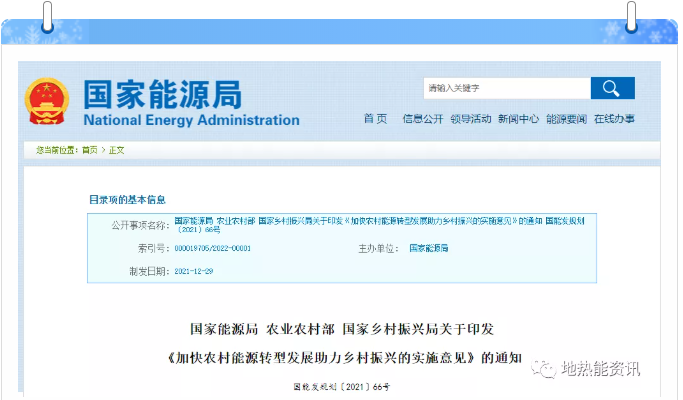The height and width of the screenshot is (400, 683).
Task: Click the issue date 2021-12-29
Action: (194, 271)
